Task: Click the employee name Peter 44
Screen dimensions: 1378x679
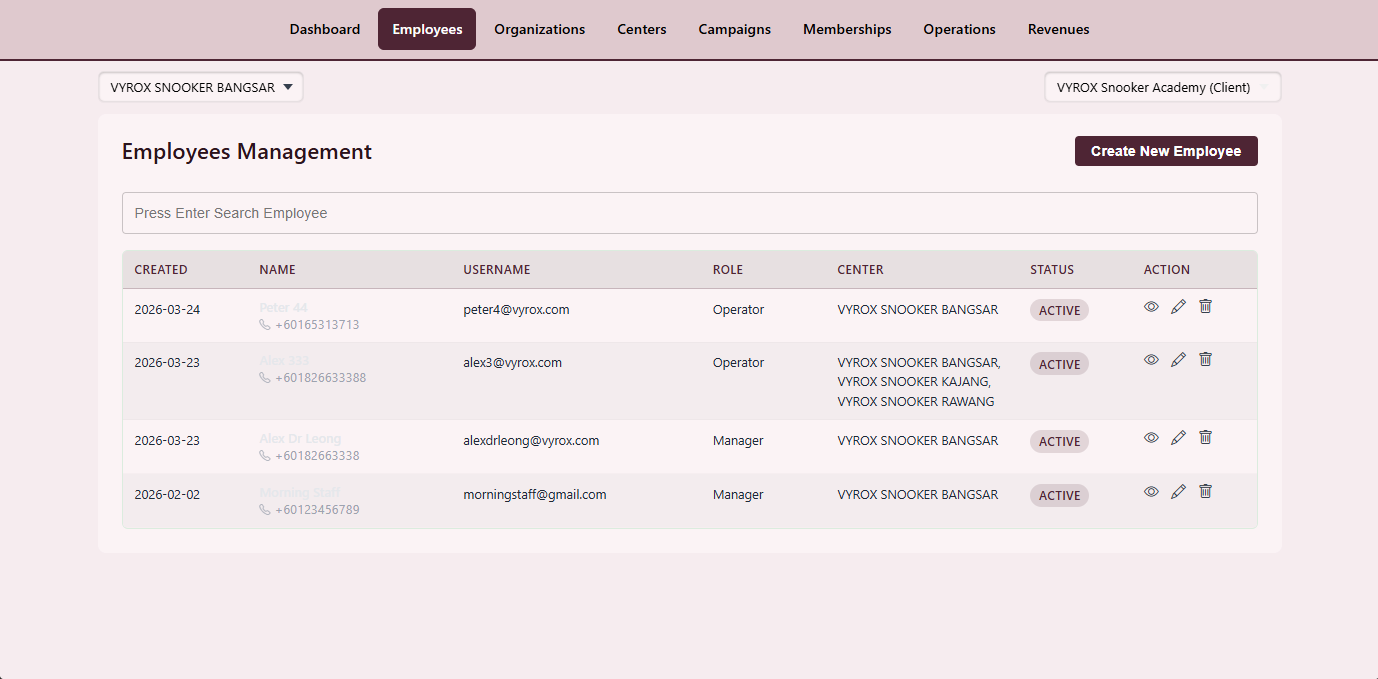Action: (x=283, y=307)
